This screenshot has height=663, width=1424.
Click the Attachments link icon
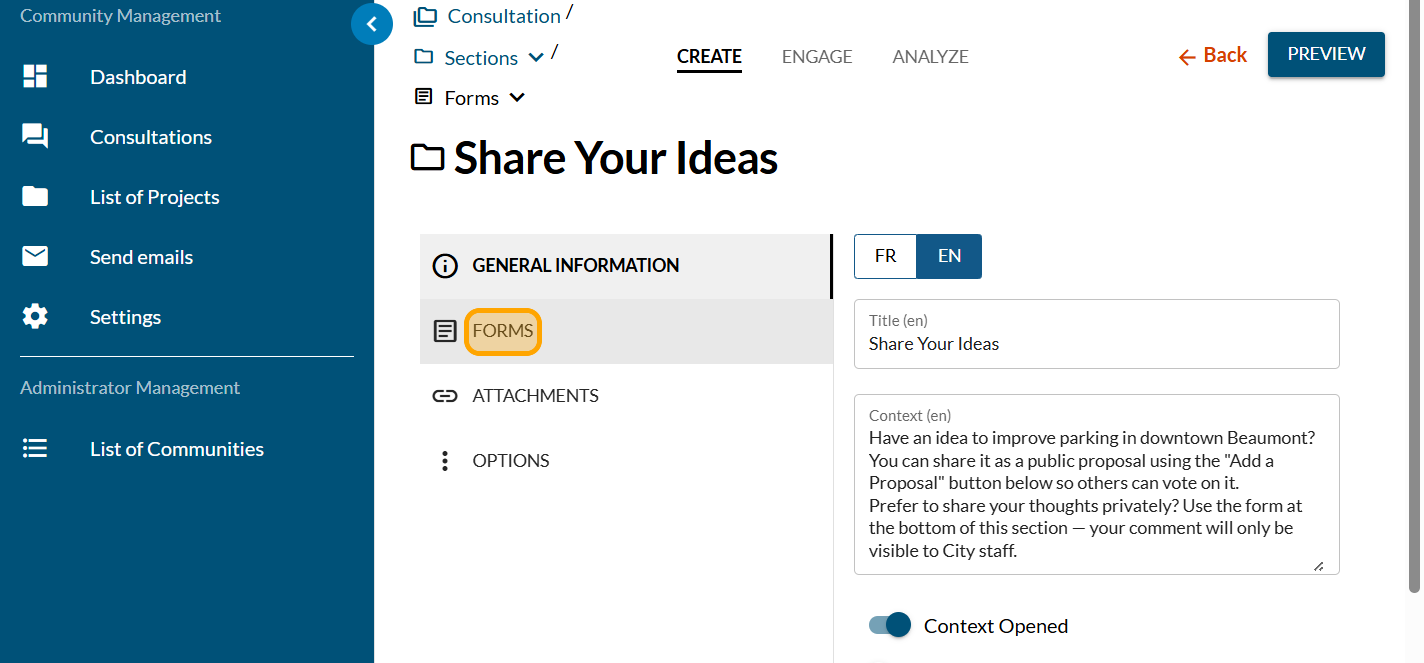(445, 396)
